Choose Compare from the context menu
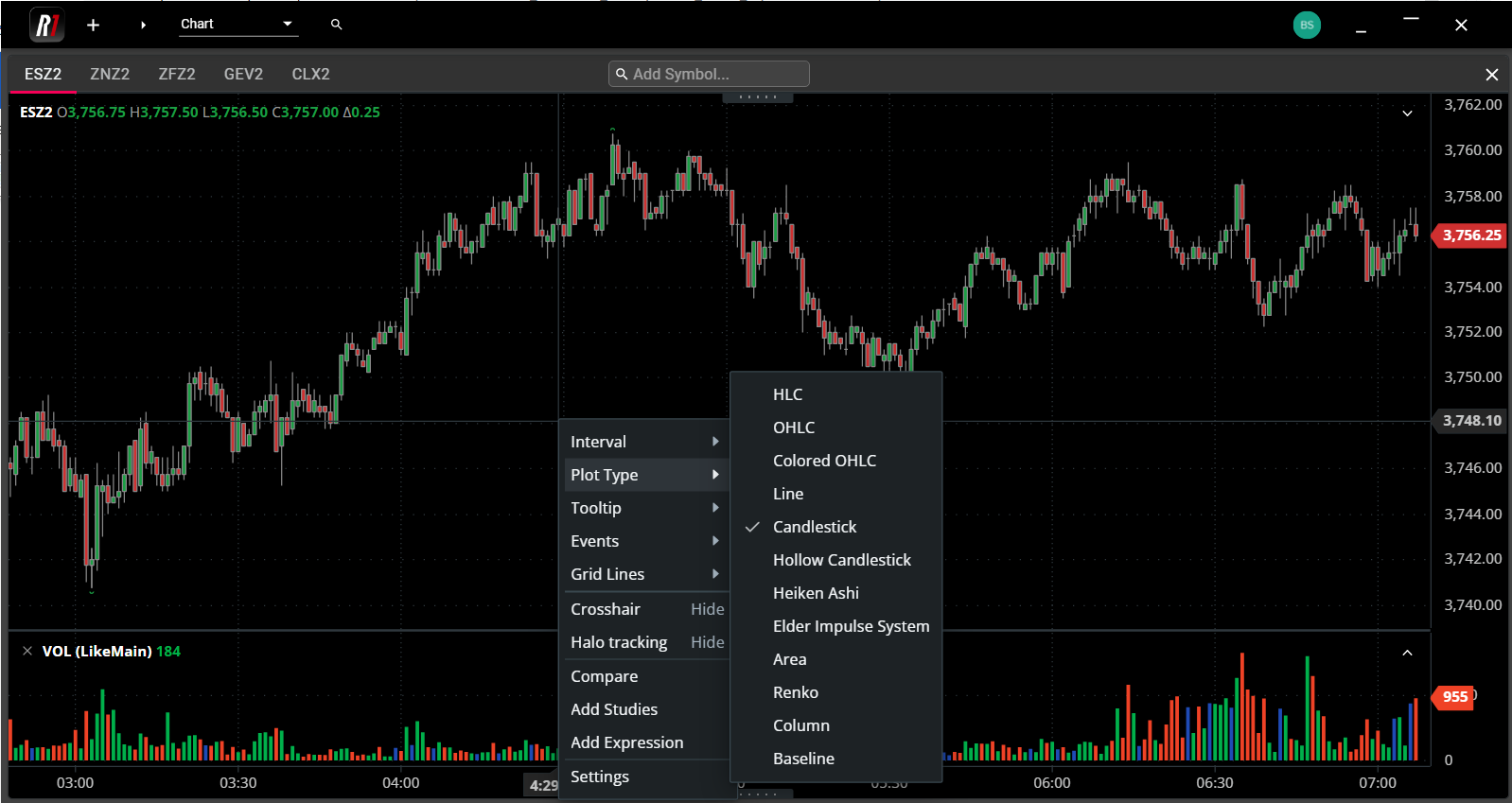Image resolution: width=1512 pixels, height=803 pixels. tap(646, 676)
